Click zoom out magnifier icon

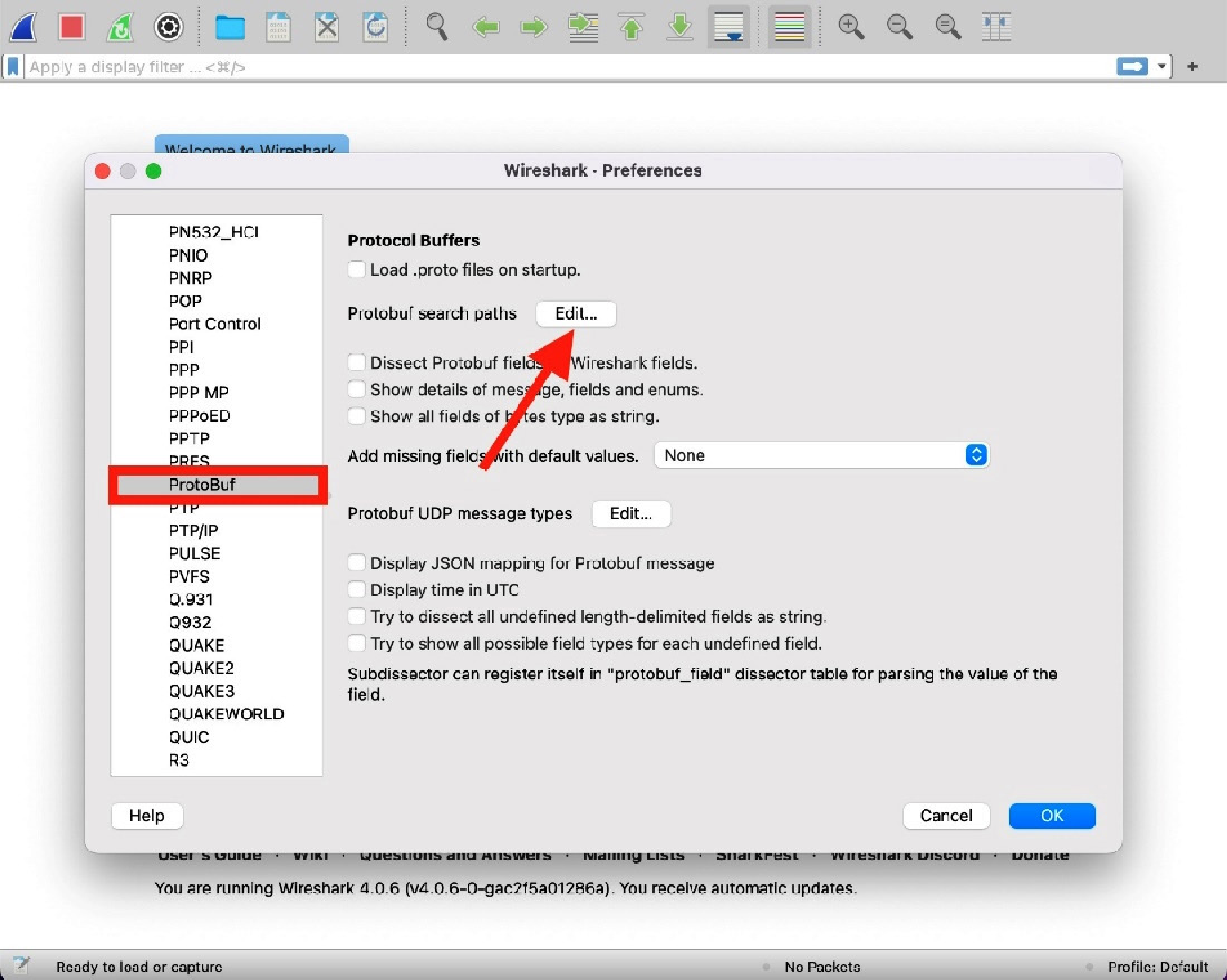[900, 27]
